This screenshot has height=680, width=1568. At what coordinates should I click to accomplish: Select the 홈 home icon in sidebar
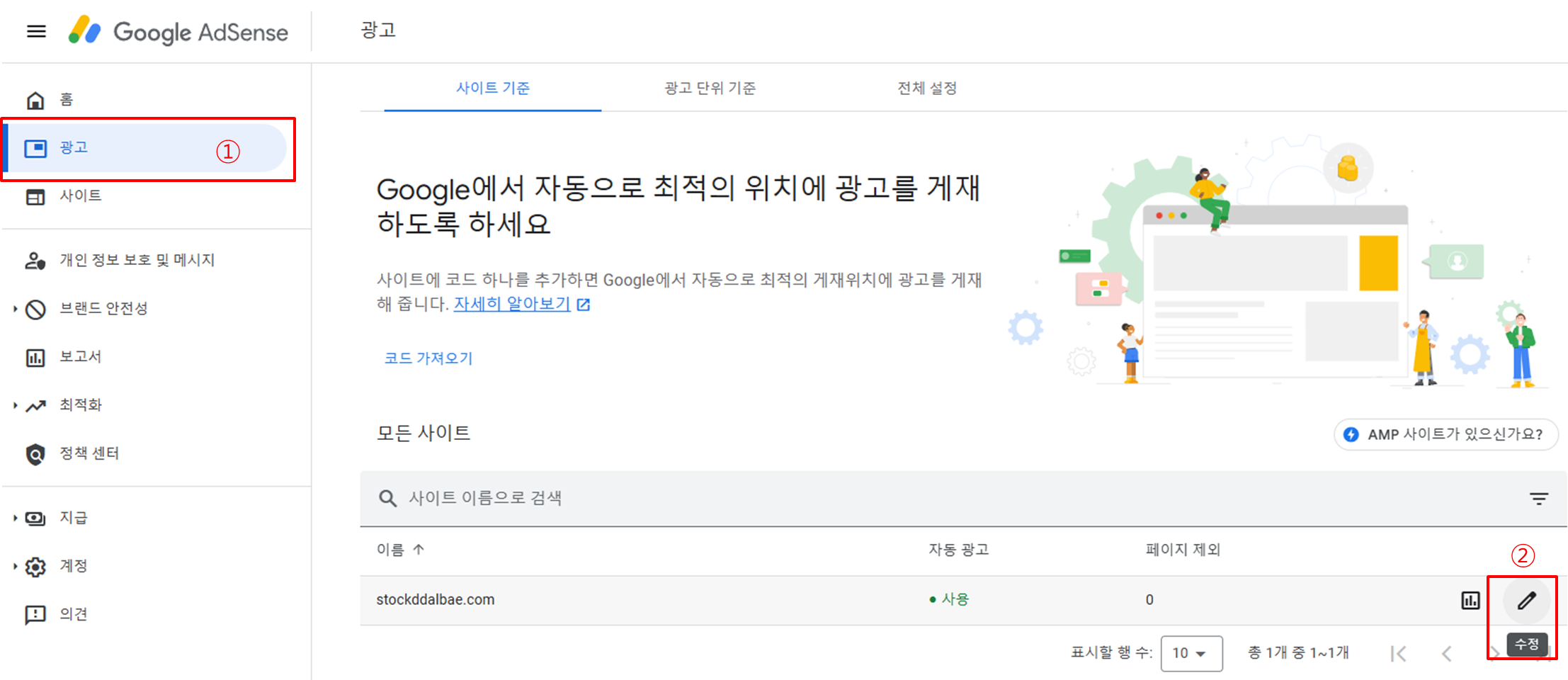pos(35,99)
